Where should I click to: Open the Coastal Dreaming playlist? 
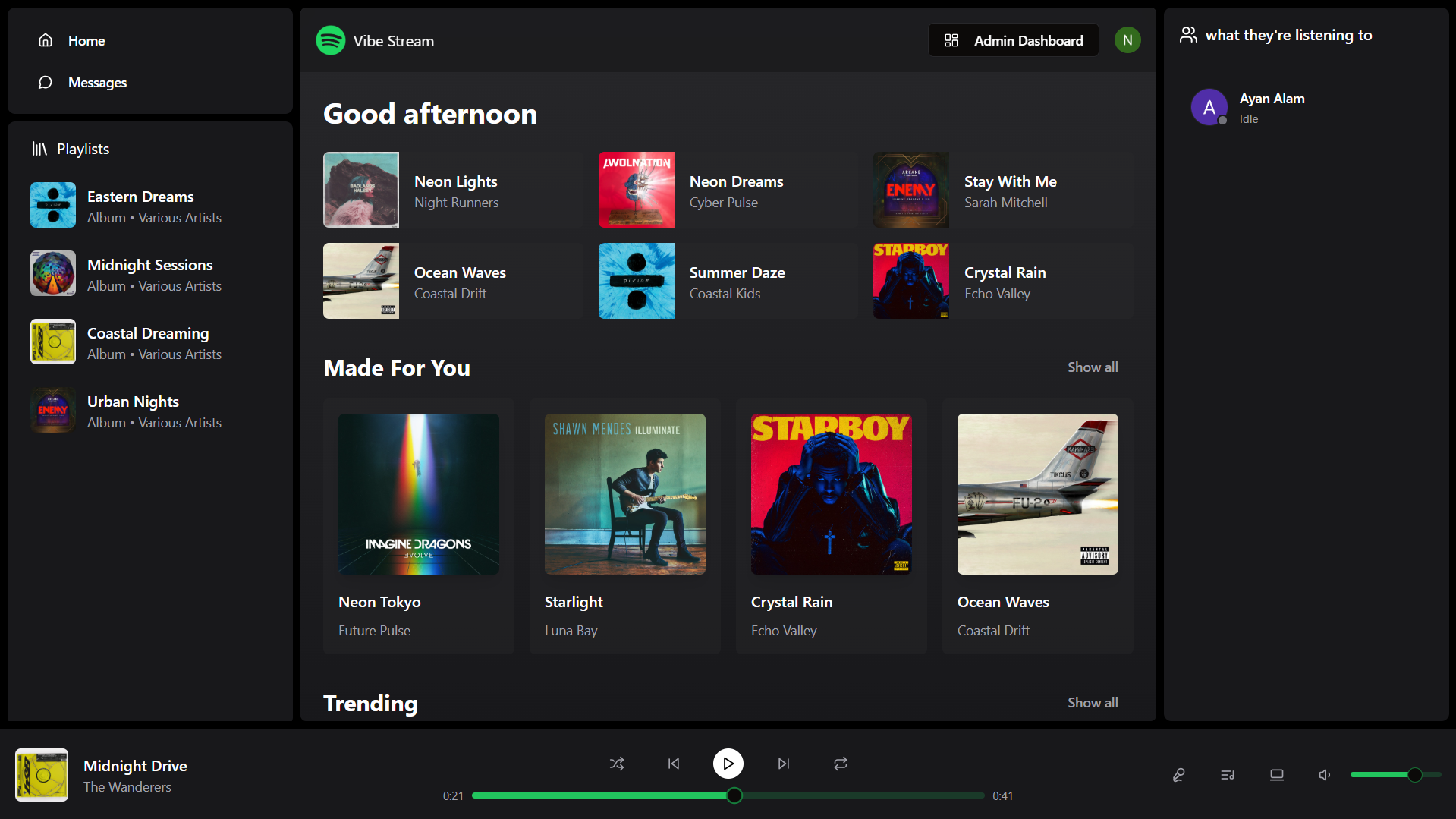coord(150,342)
